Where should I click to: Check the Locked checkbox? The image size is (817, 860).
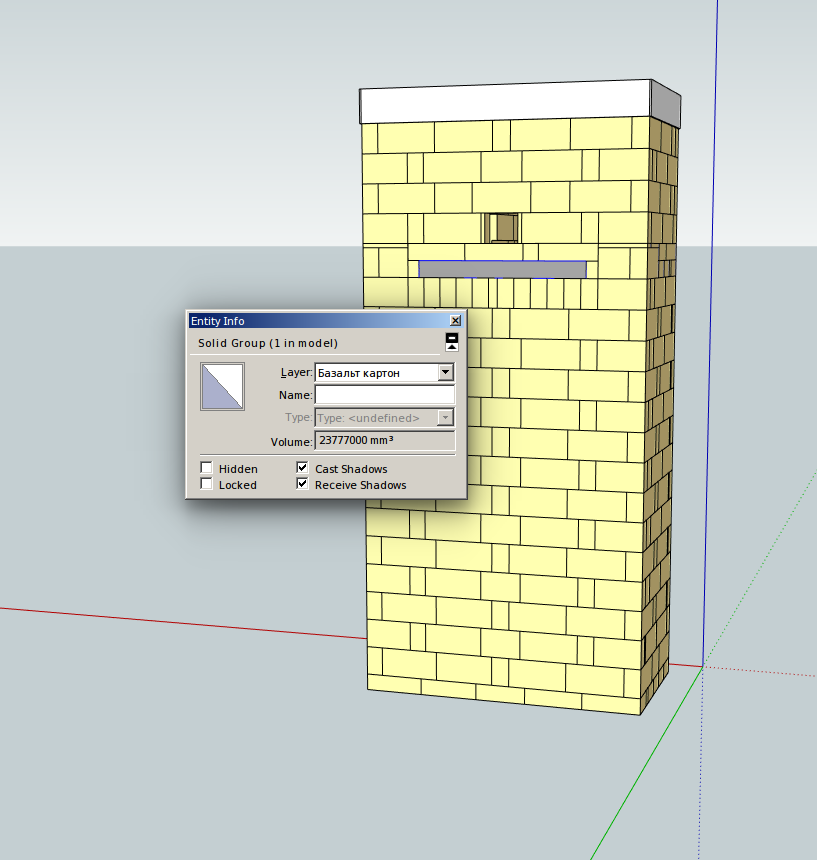coord(207,484)
